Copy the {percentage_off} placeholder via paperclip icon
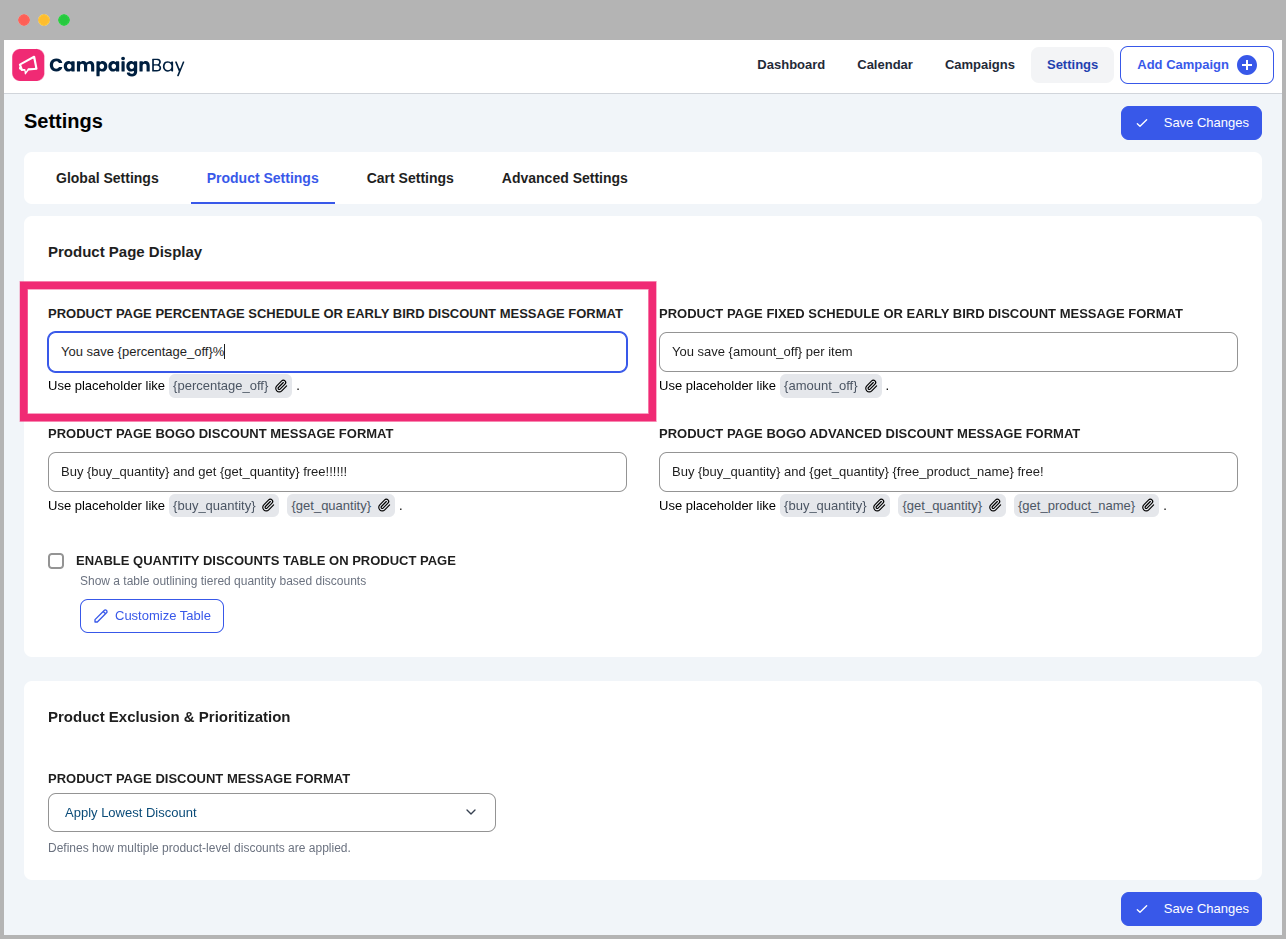The image size is (1286, 939). pyautogui.click(x=281, y=386)
